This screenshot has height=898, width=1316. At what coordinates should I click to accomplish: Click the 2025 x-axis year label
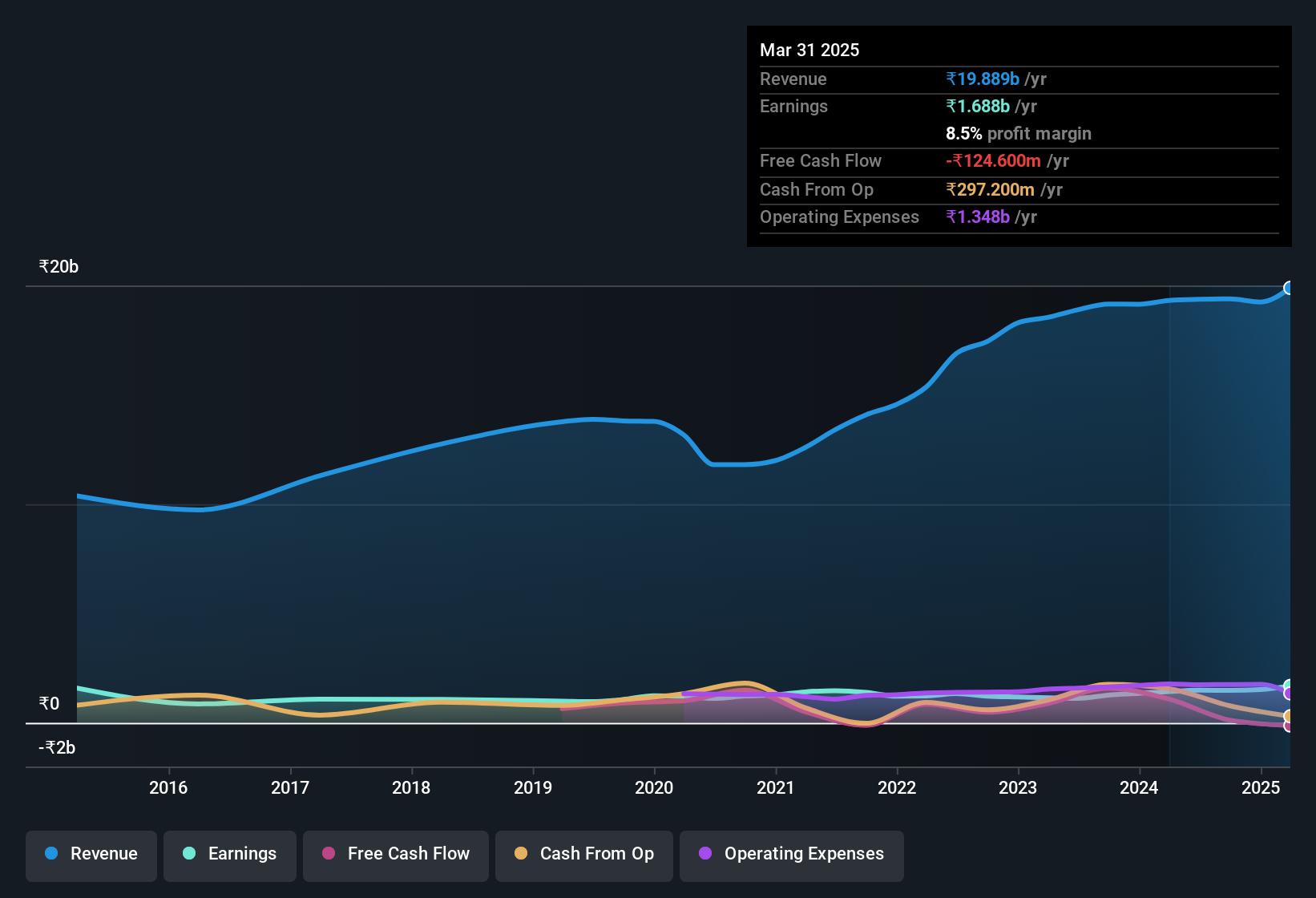point(1261,787)
